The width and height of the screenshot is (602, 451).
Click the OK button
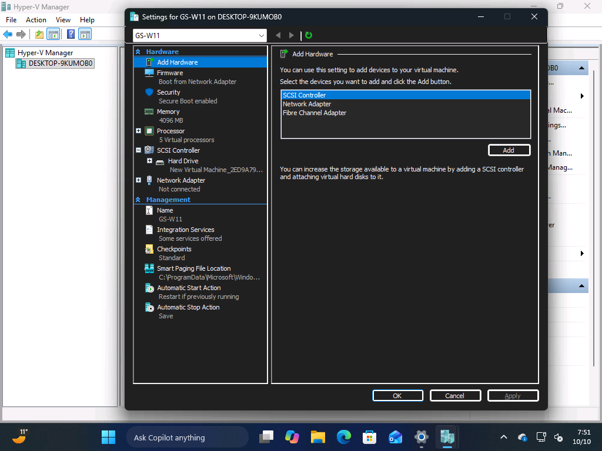click(x=398, y=395)
